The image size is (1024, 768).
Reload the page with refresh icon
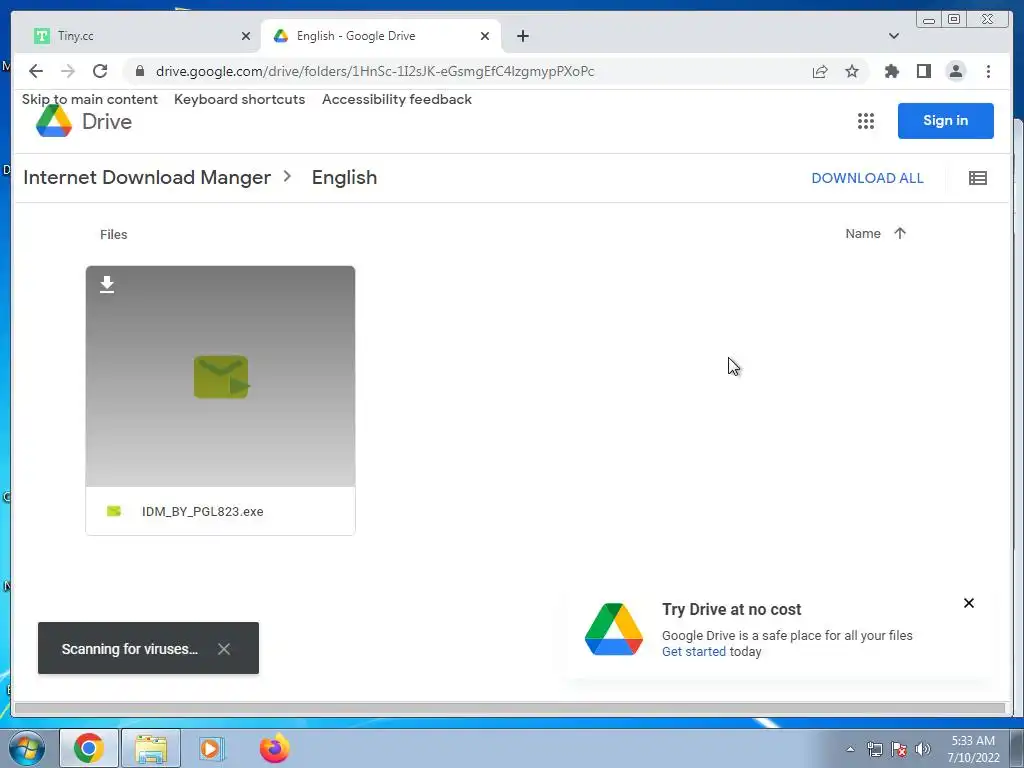coord(100,71)
